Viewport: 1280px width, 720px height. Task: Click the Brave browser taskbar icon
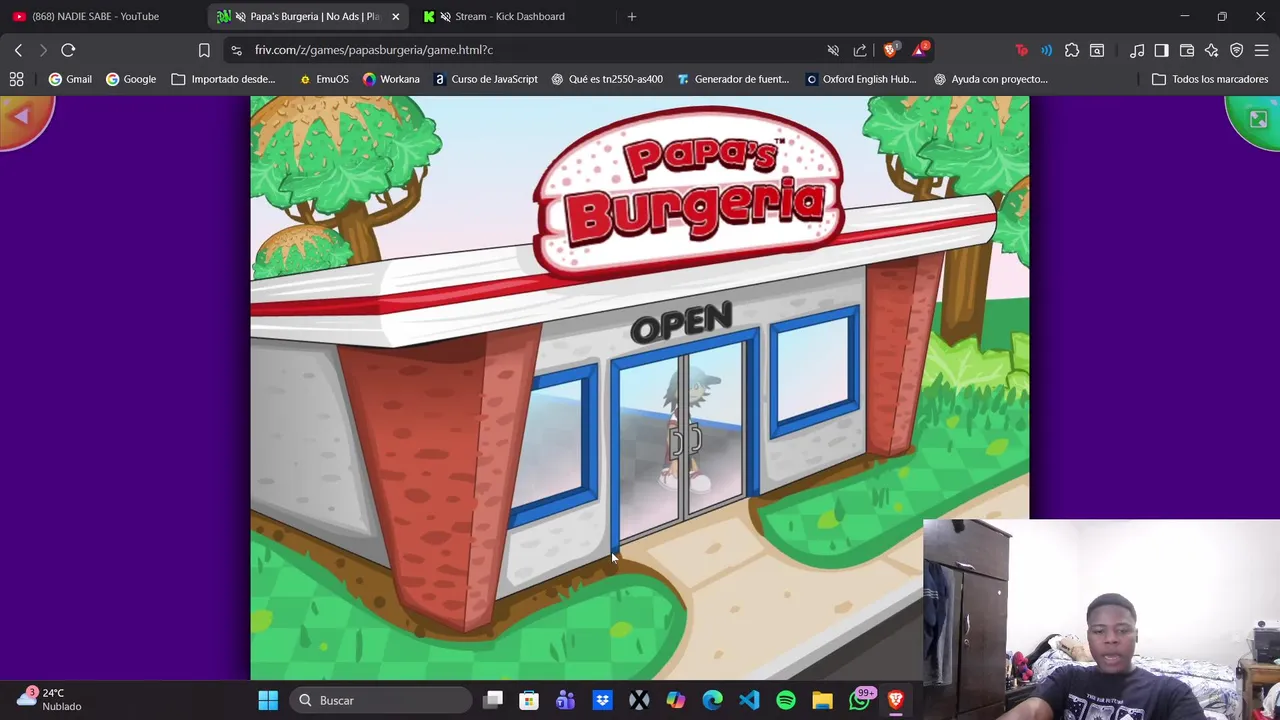(x=896, y=700)
